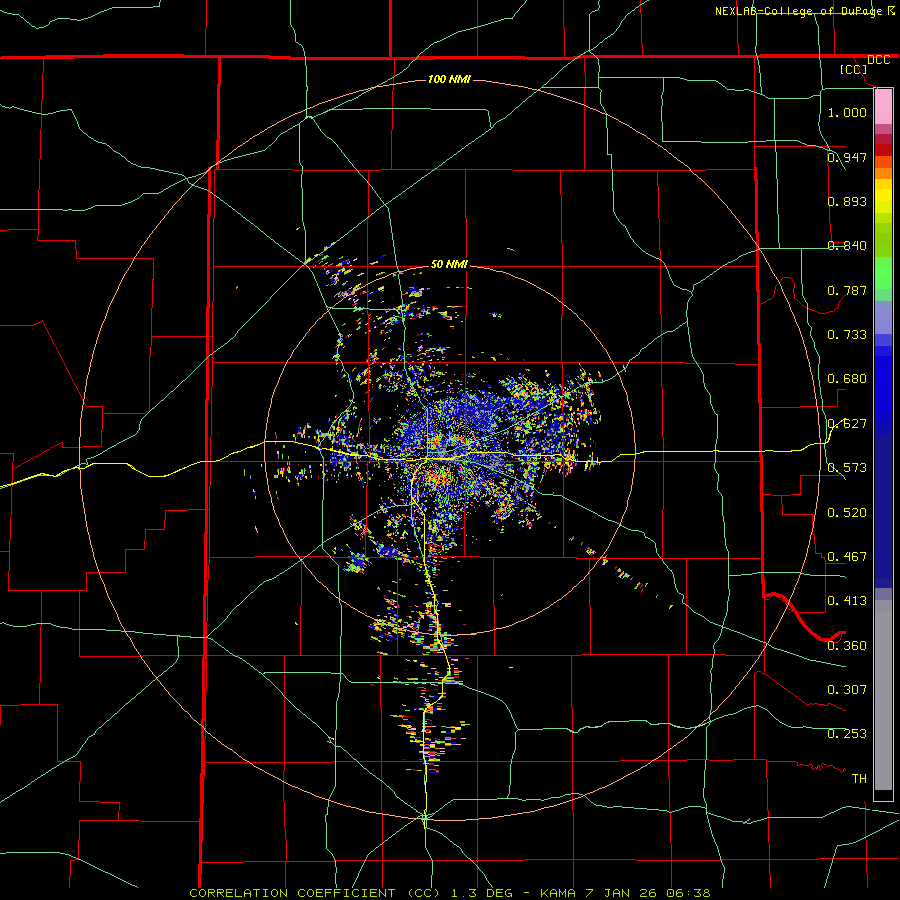This screenshot has height=900, width=900.
Task: Pick the pink segment of the color bar
Action: tap(883, 107)
